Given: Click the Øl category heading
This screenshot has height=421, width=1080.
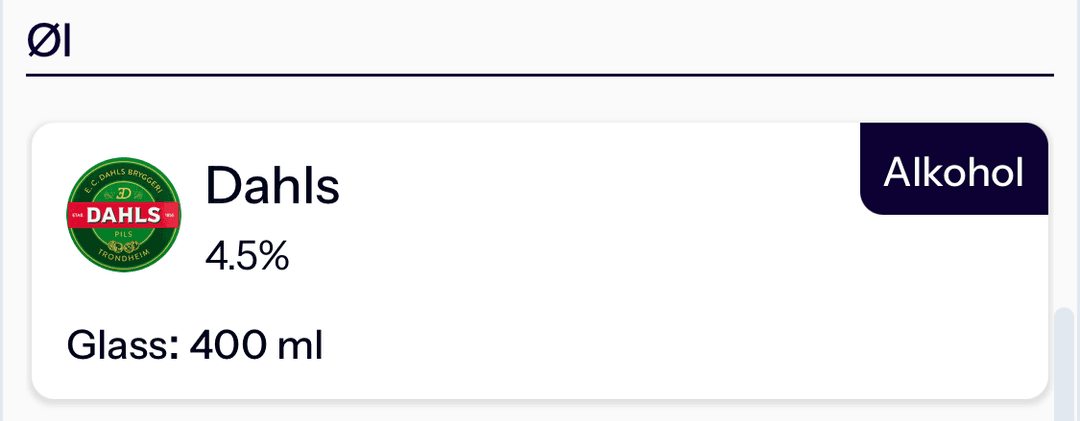Looking at the screenshot, I should click(48, 41).
